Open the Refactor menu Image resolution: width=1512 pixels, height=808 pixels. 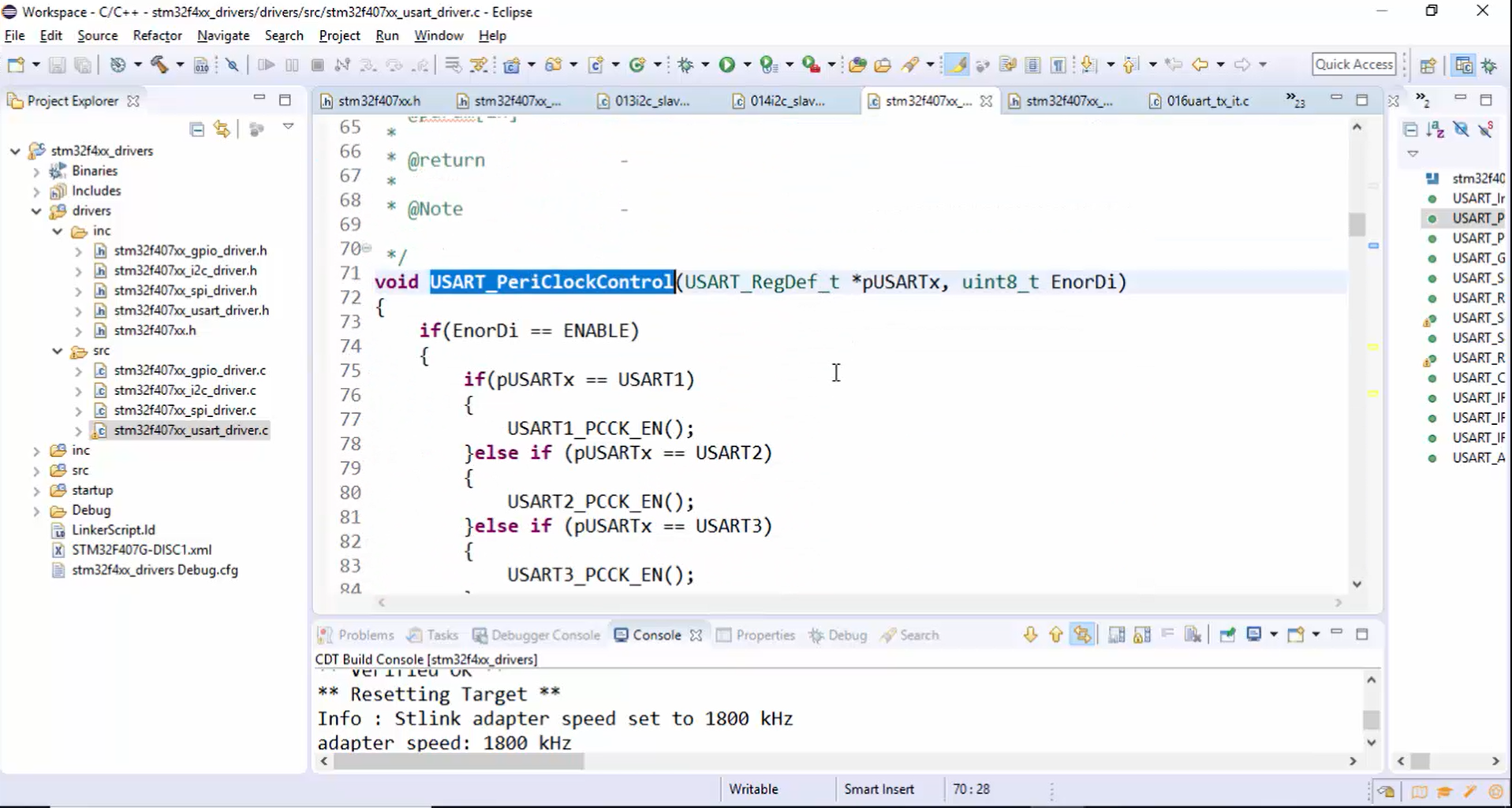(158, 35)
